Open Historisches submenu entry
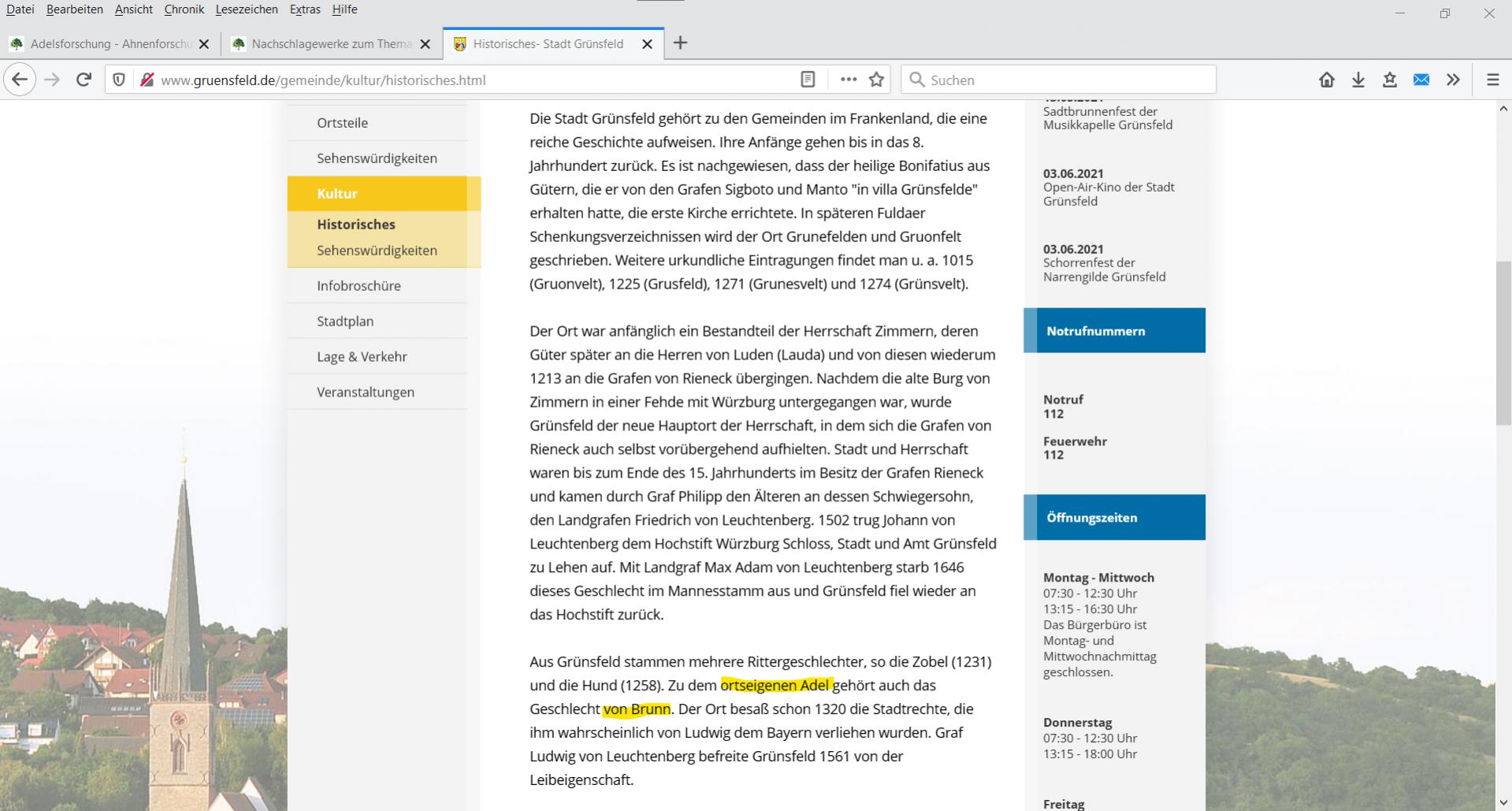This screenshot has width=1512, height=811. [356, 225]
